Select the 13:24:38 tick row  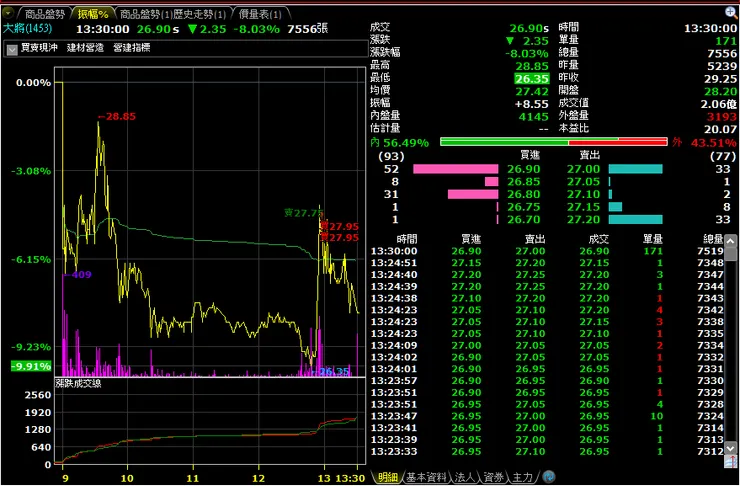(547, 298)
